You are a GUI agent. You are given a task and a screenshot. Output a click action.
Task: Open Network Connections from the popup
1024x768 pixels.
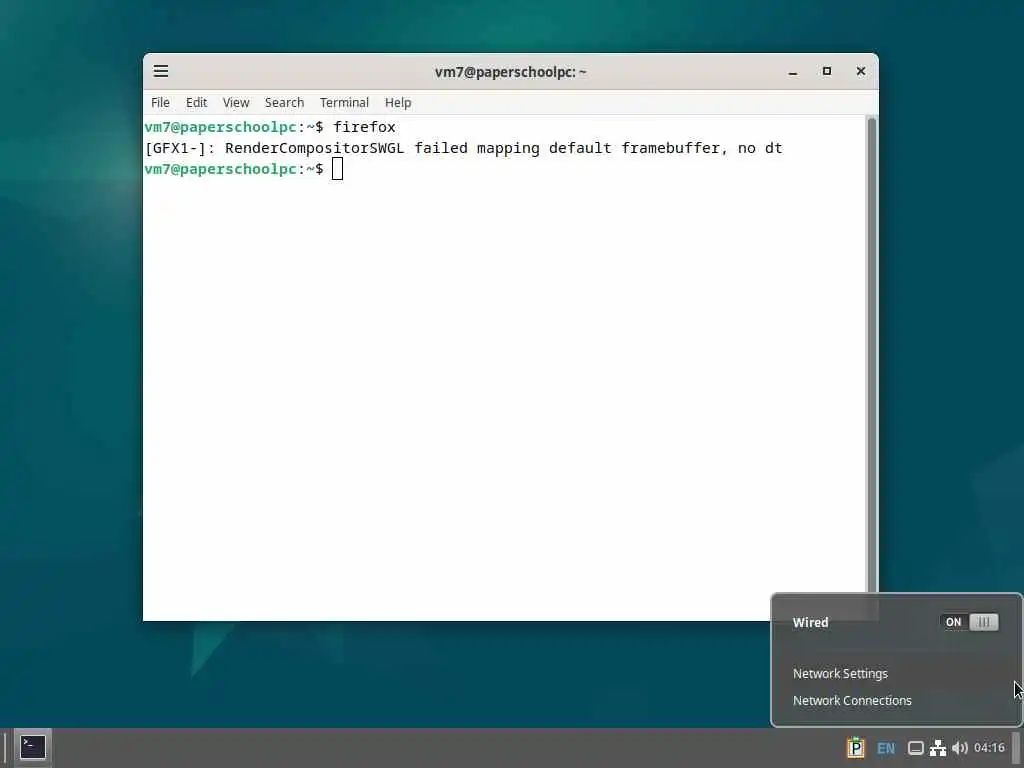[852, 700]
